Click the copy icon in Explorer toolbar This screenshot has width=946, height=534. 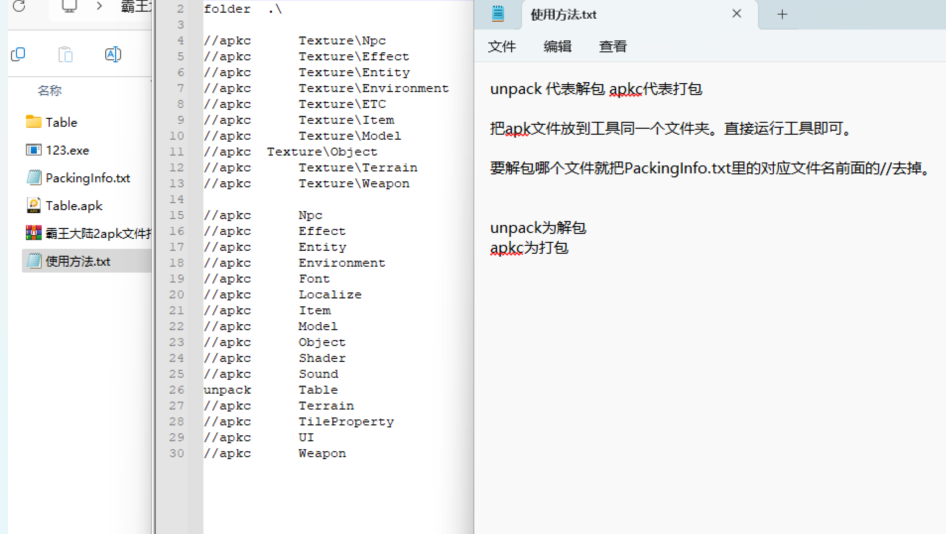click(x=18, y=54)
